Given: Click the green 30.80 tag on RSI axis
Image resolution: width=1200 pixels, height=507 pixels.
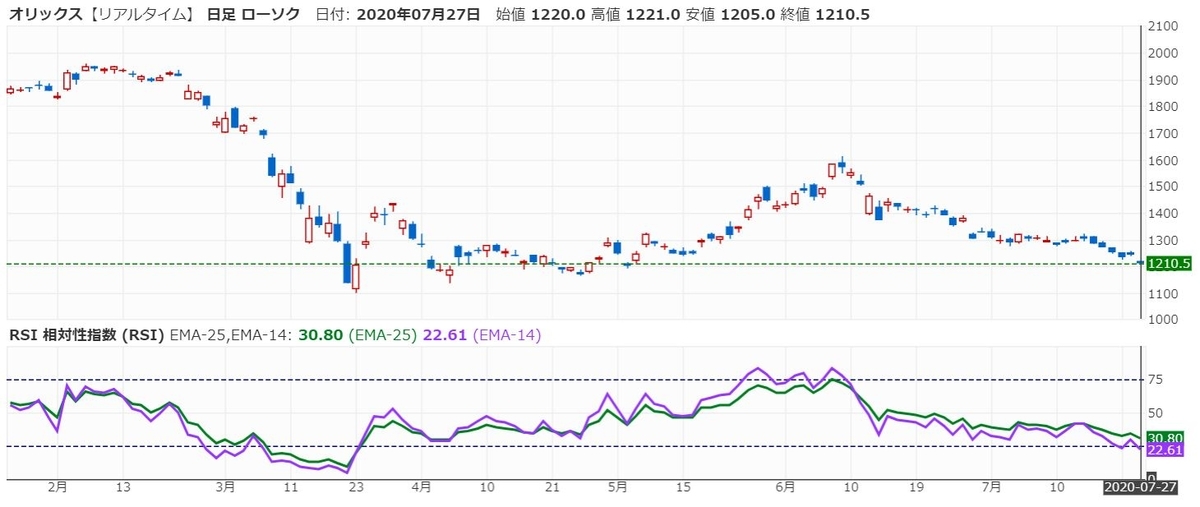Looking at the screenshot, I should click(x=1167, y=437).
